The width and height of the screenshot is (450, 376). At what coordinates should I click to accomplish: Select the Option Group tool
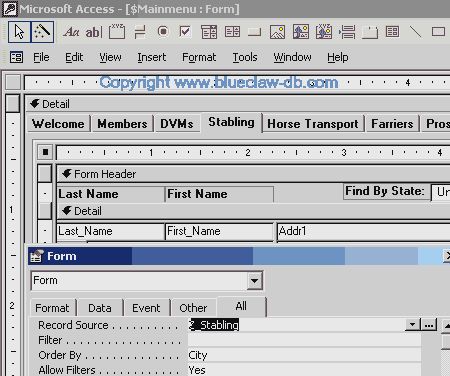pos(117,32)
